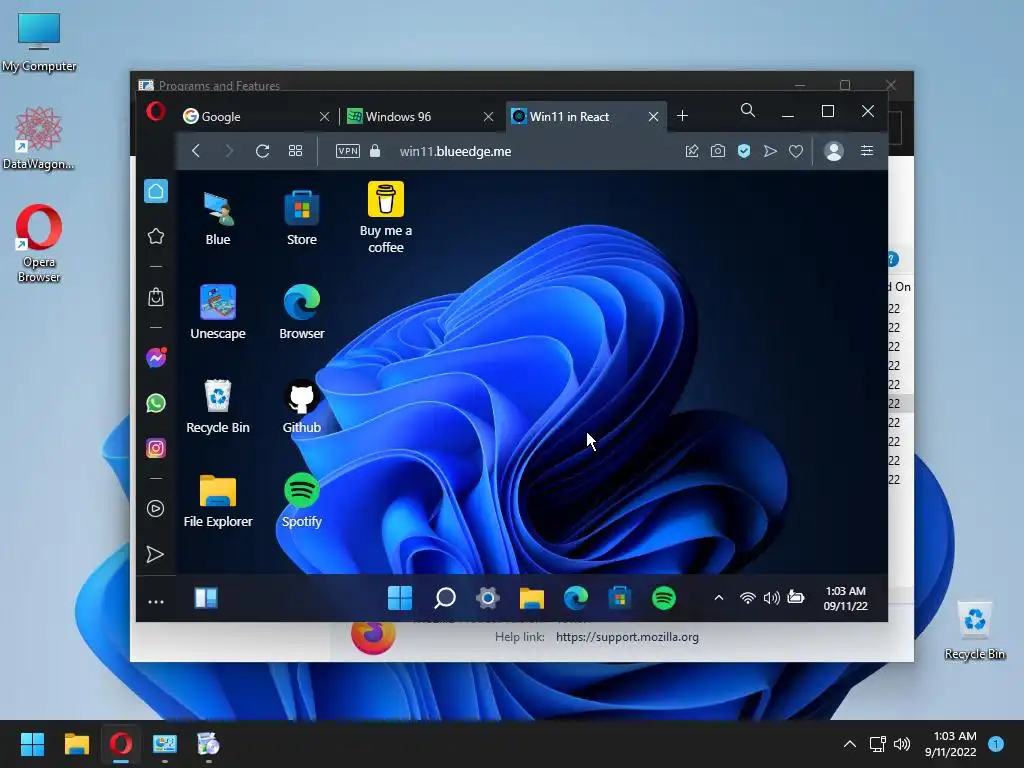This screenshot has width=1024, height=768.
Task: Open bookmarks star in Opera sidebar
Action: click(156, 236)
